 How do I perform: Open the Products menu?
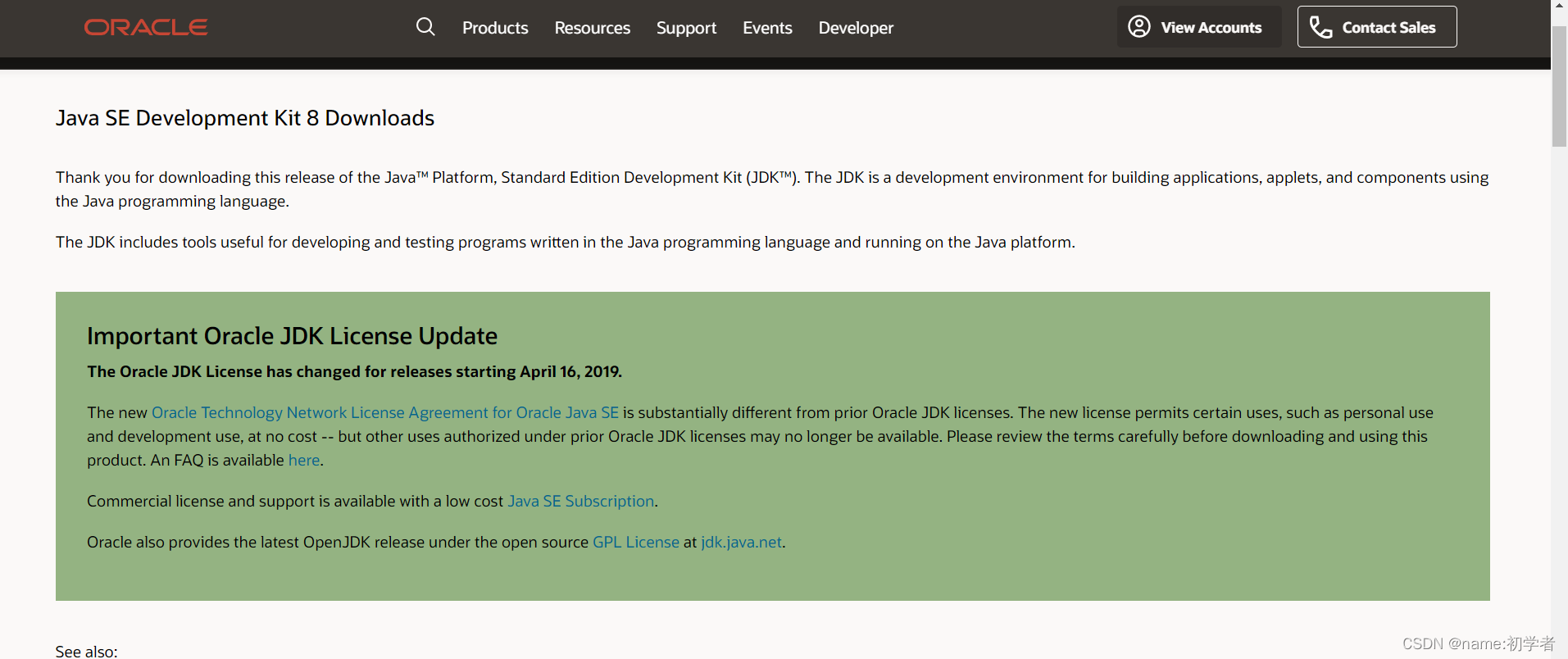coord(495,28)
